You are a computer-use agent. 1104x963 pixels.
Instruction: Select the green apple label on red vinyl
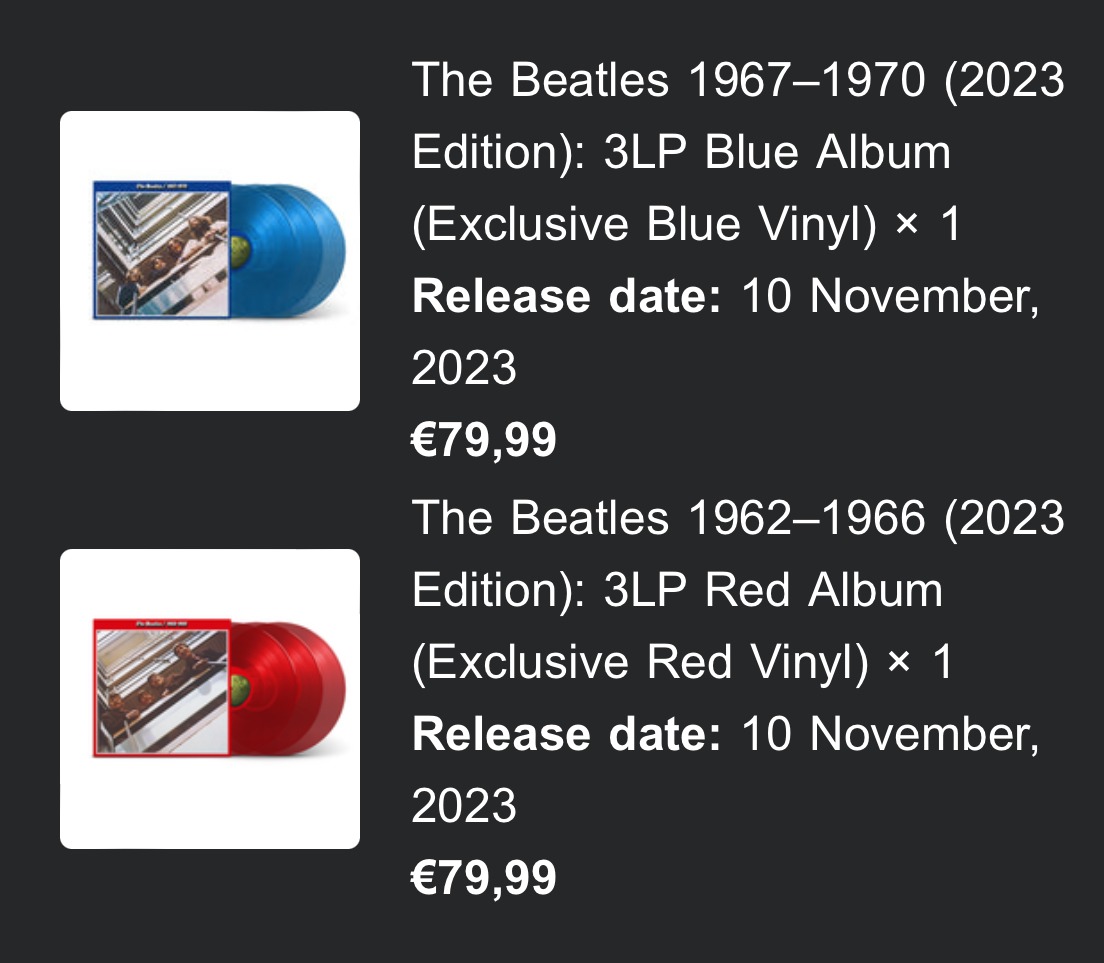[x=240, y=689]
